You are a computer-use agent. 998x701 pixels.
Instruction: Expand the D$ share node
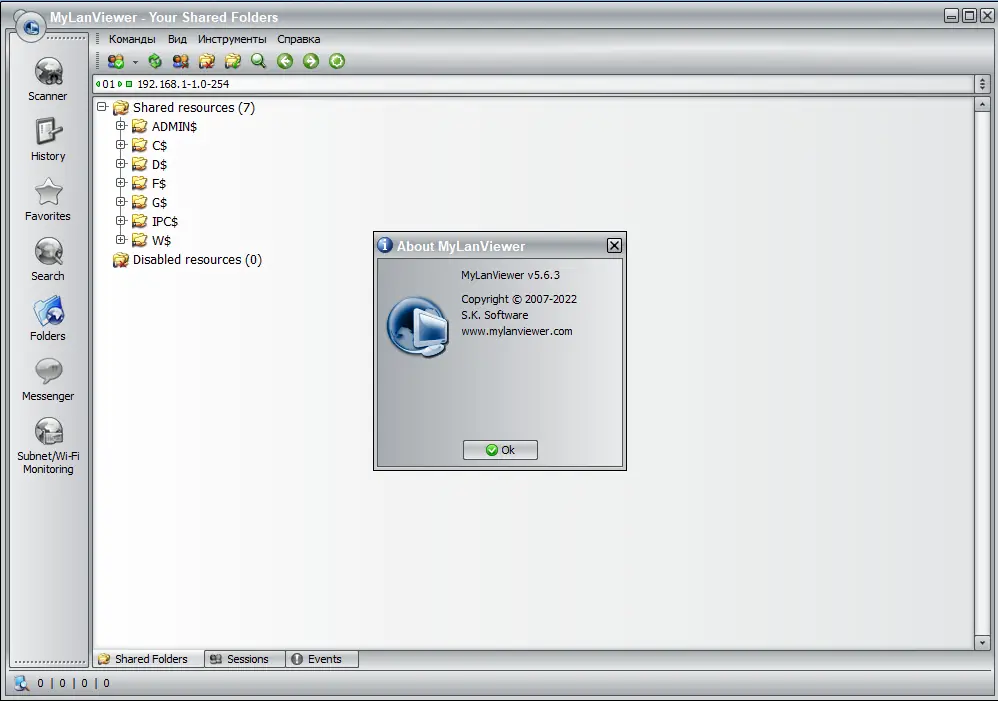(x=121, y=164)
